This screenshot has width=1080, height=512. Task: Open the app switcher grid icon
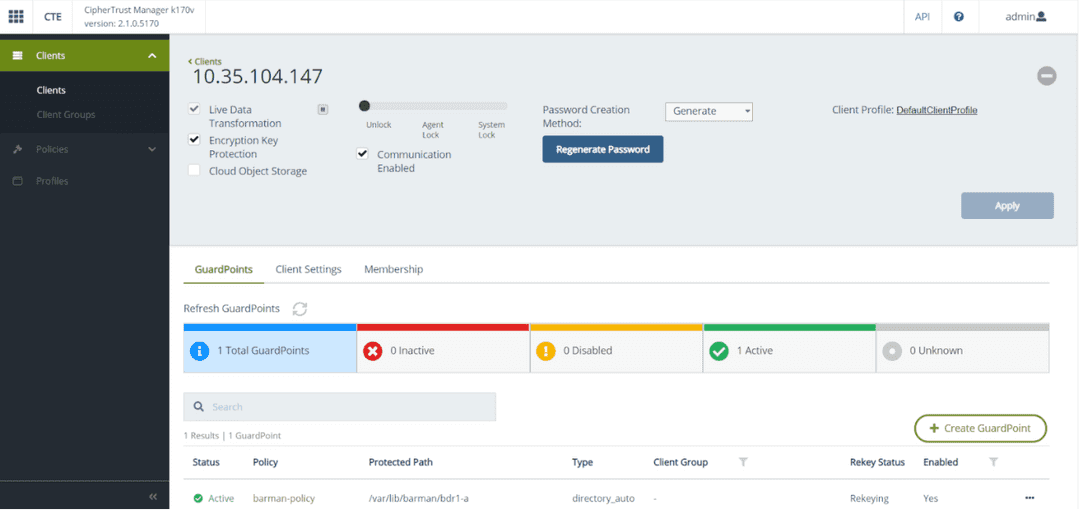16,17
